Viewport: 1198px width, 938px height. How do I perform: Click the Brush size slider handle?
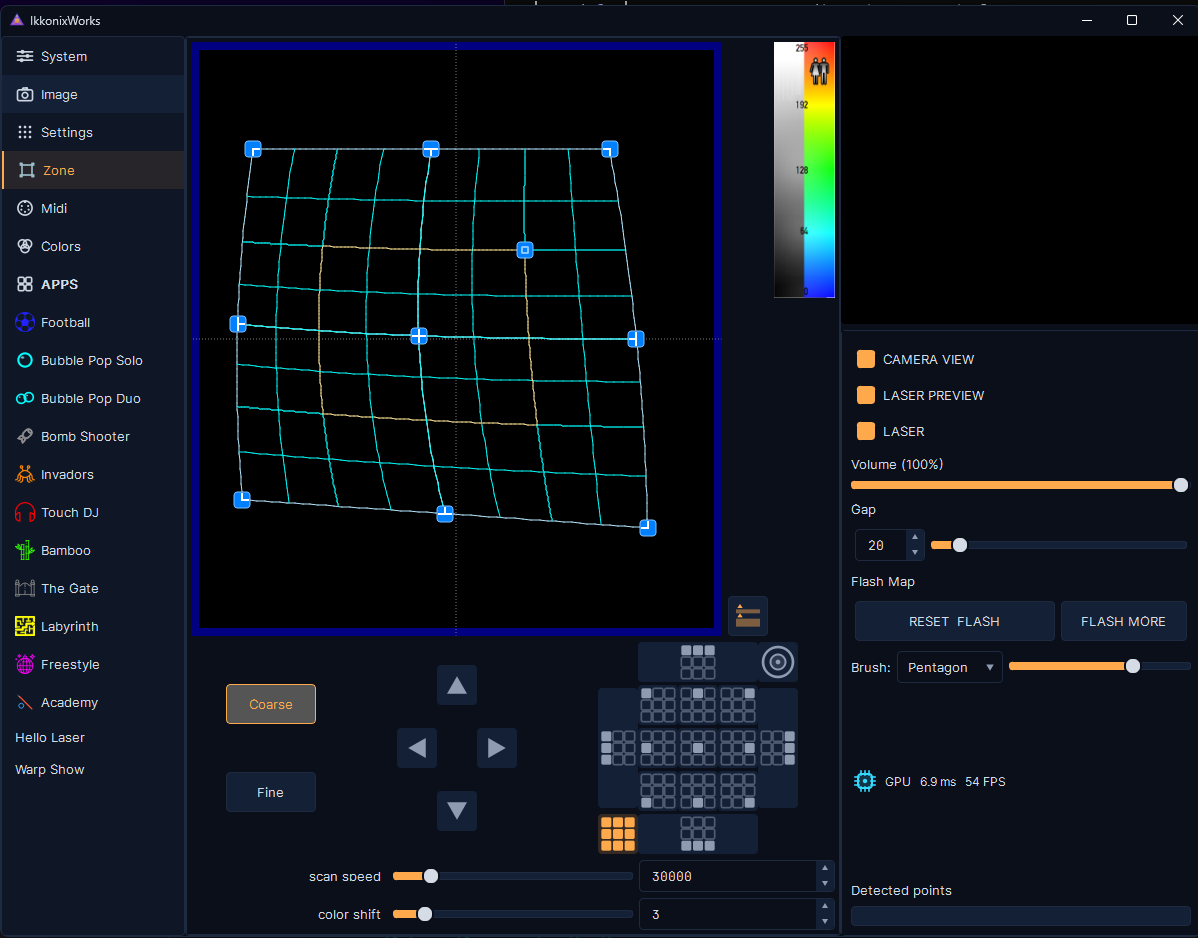click(1133, 666)
